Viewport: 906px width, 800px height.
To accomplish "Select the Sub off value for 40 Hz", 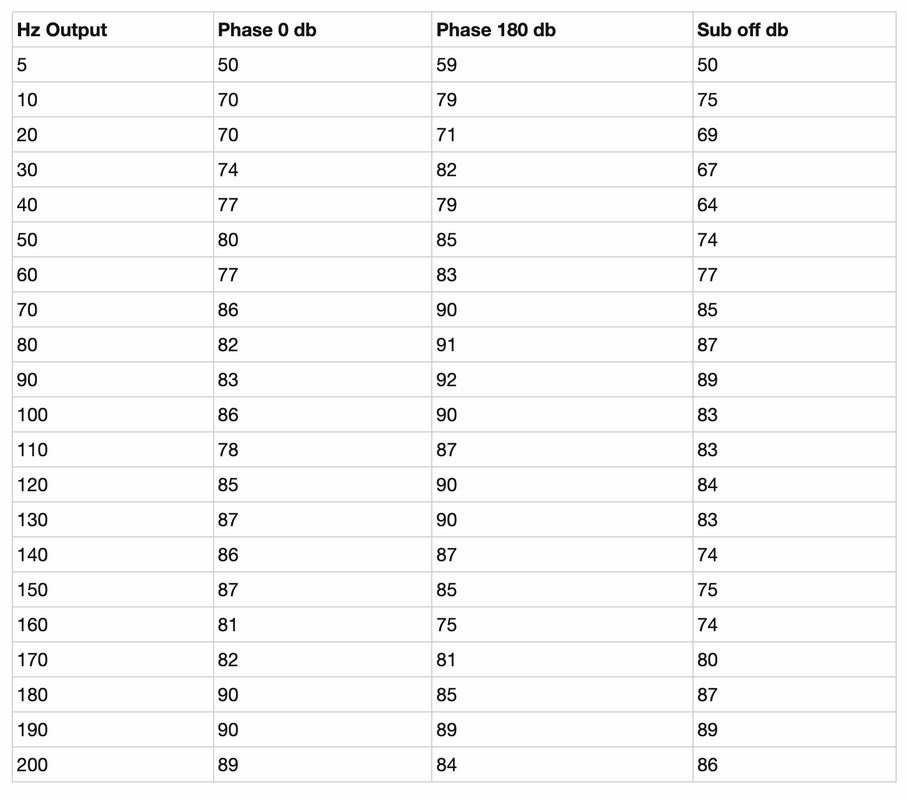I will [794, 204].
